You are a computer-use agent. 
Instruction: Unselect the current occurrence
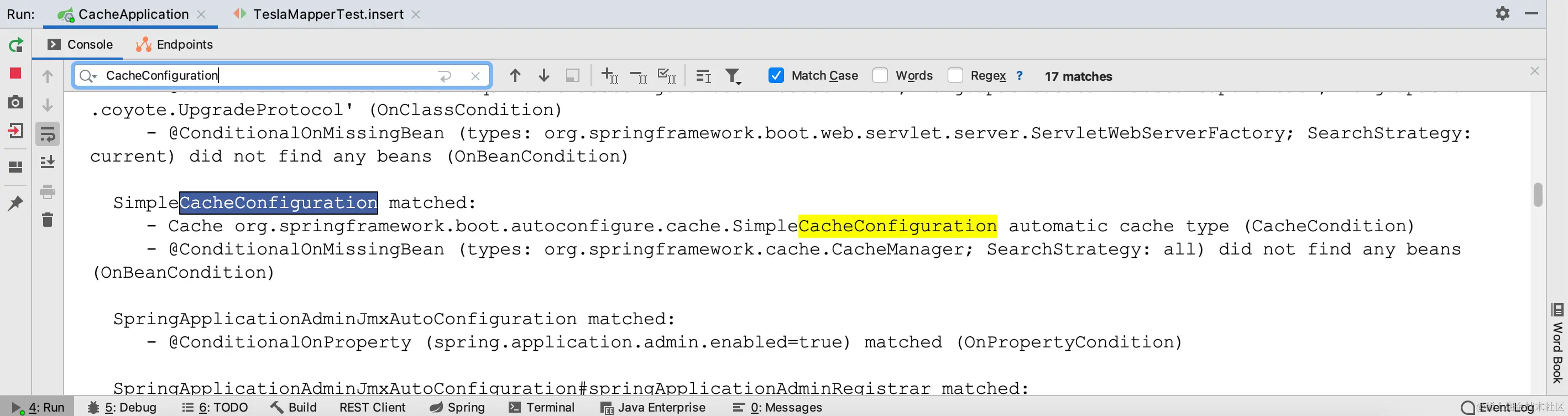pyautogui.click(x=639, y=76)
